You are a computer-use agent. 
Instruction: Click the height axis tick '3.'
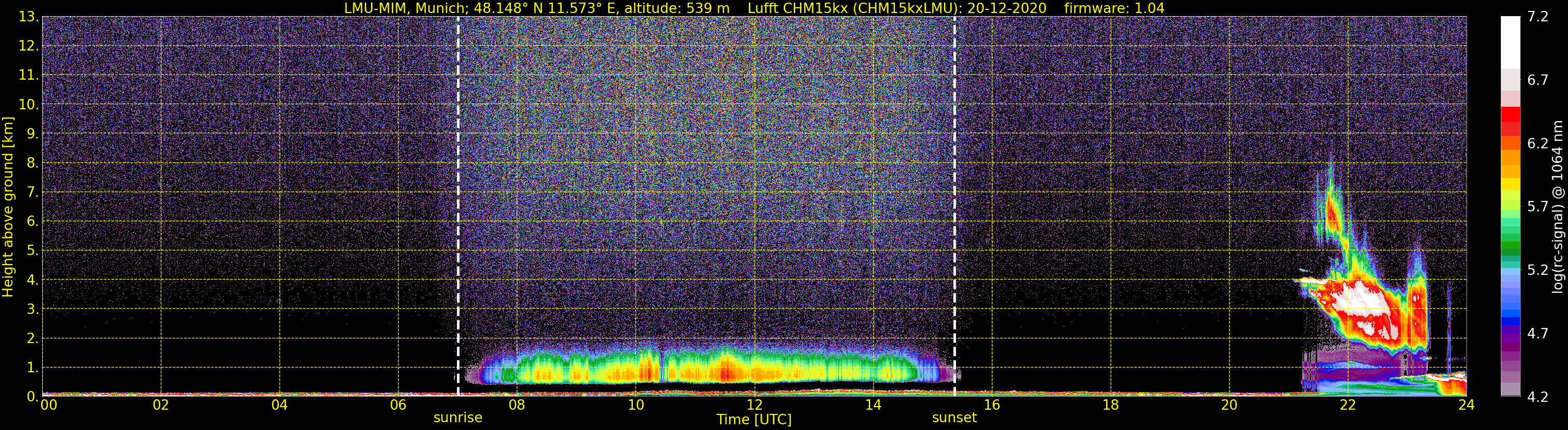[32, 309]
